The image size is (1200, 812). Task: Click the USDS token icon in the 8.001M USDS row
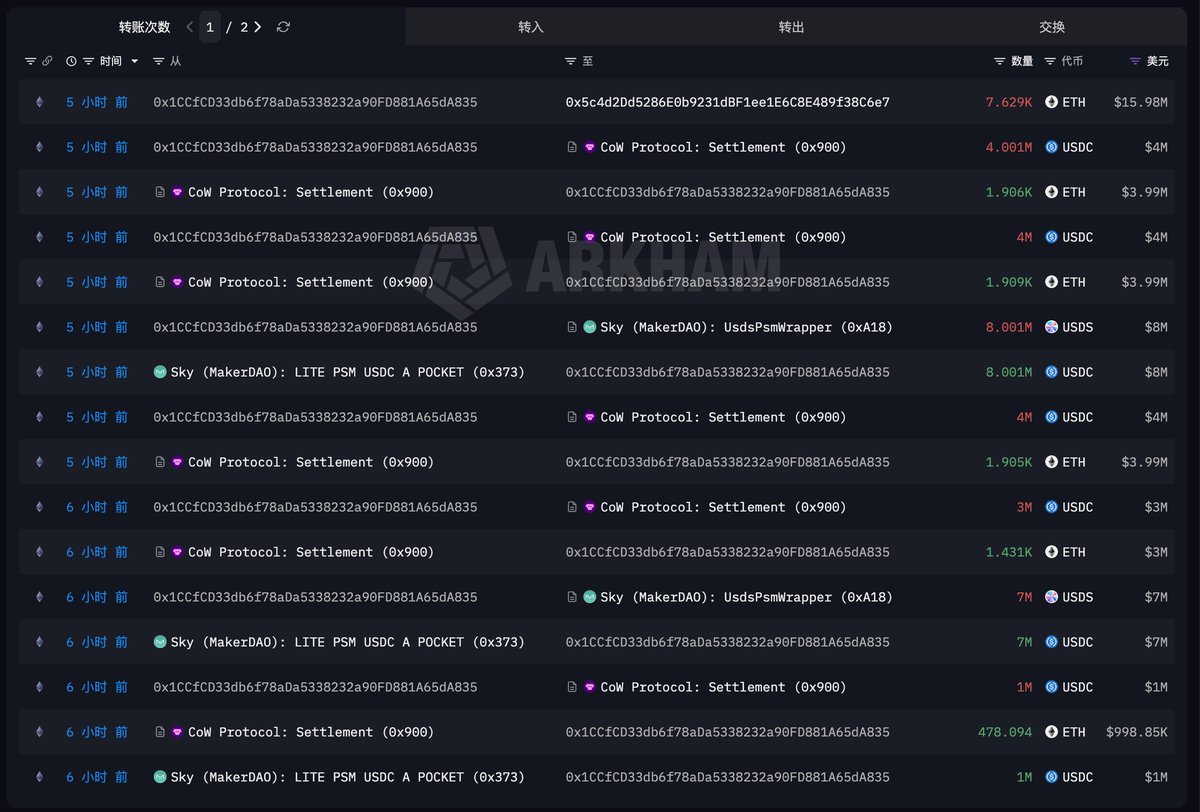tap(1052, 327)
